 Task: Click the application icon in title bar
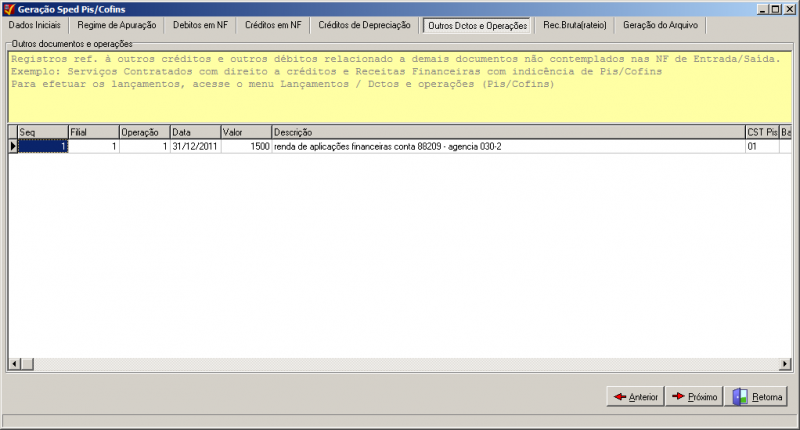point(9,9)
